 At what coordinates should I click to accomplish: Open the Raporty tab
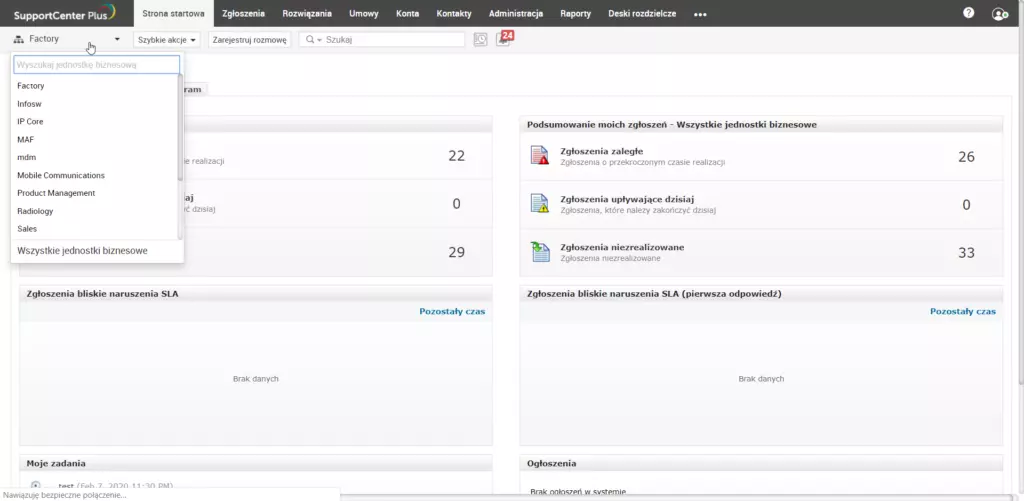pyautogui.click(x=575, y=14)
